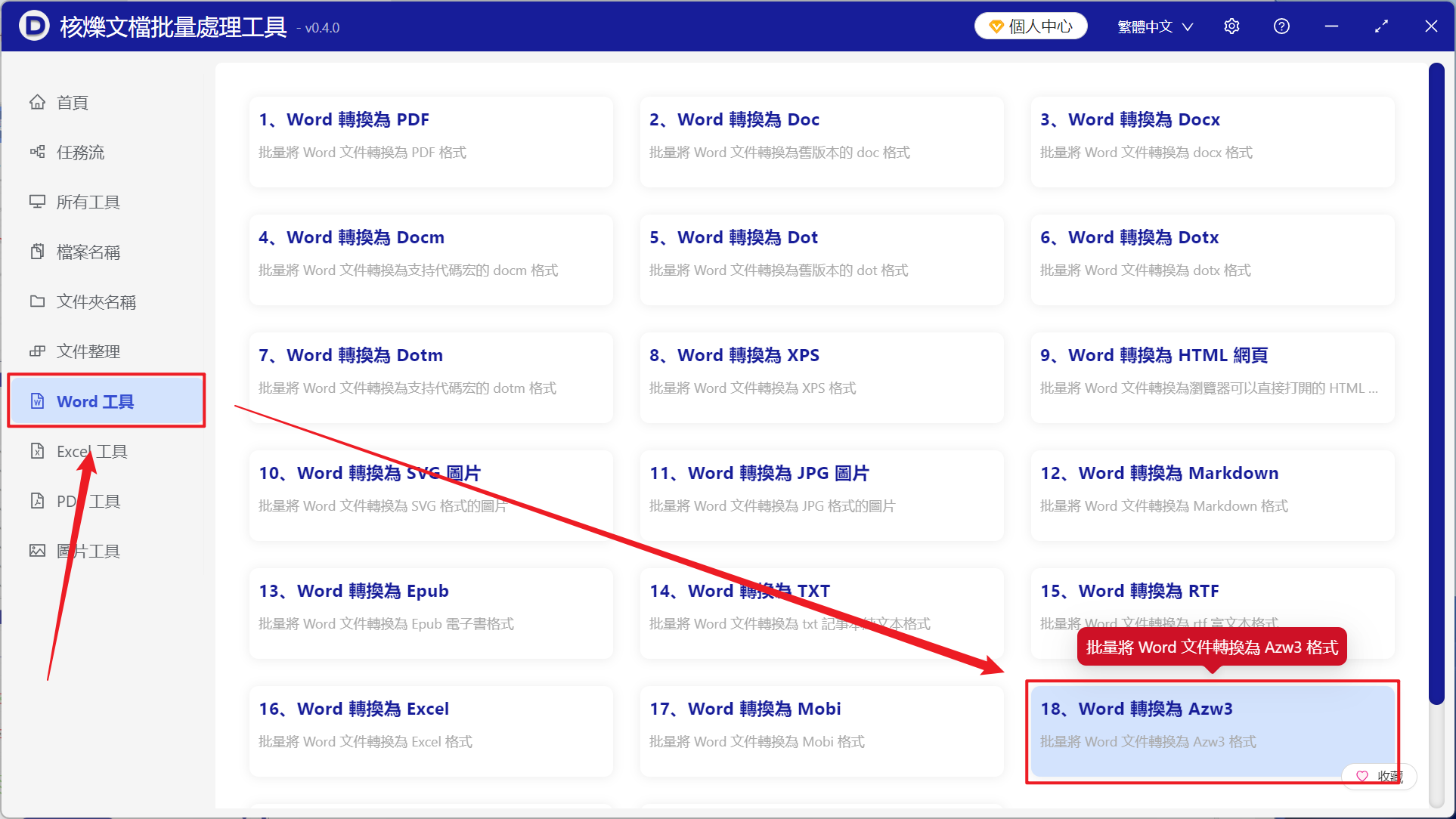The height and width of the screenshot is (819, 1456).
Task: Open the Word 轉換為 Excel card
Action: point(431,731)
